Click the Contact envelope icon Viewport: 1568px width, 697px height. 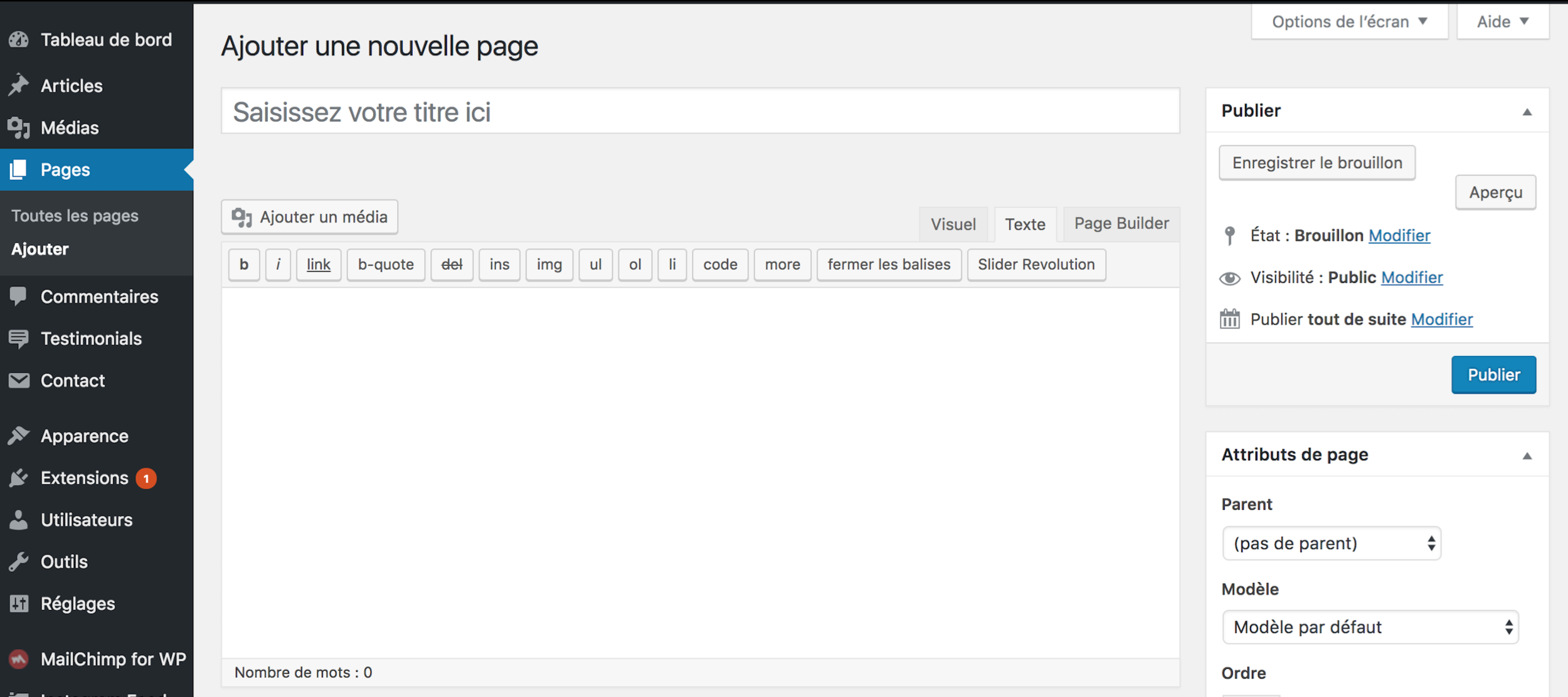[x=19, y=380]
